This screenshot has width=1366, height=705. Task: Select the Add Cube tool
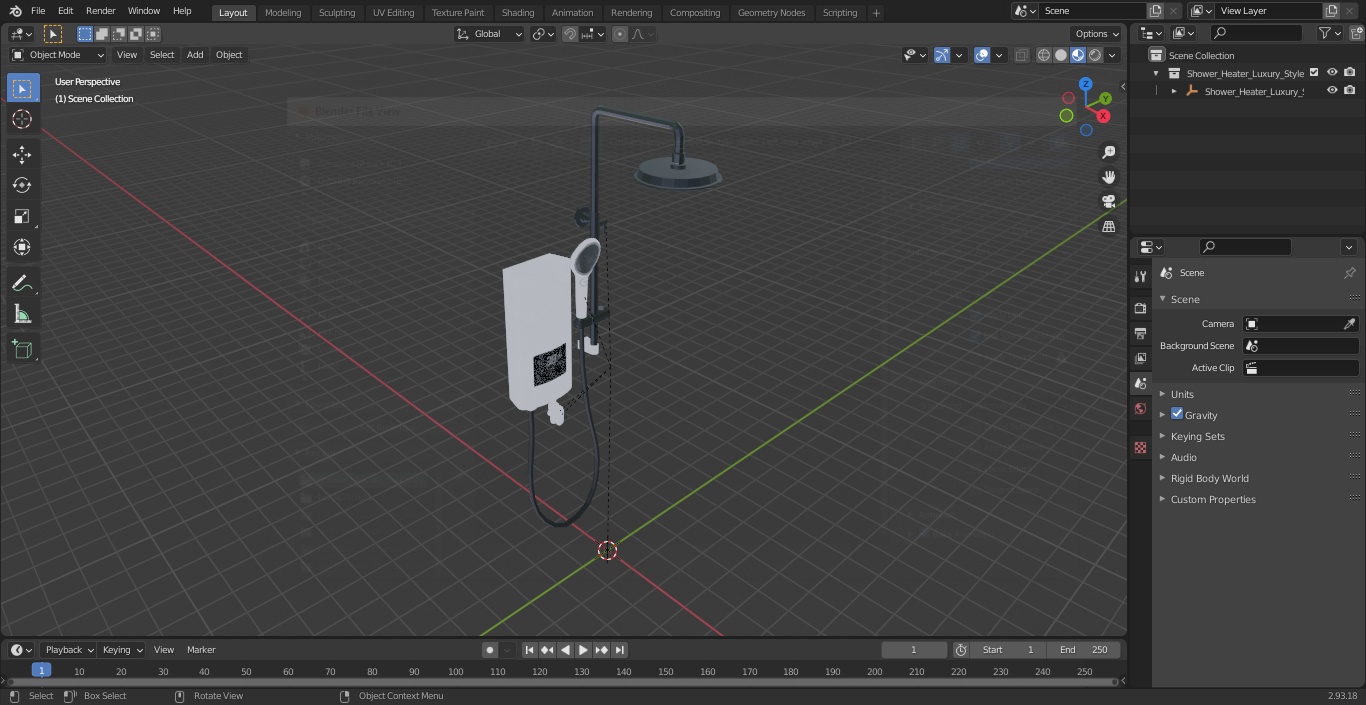tap(22, 349)
